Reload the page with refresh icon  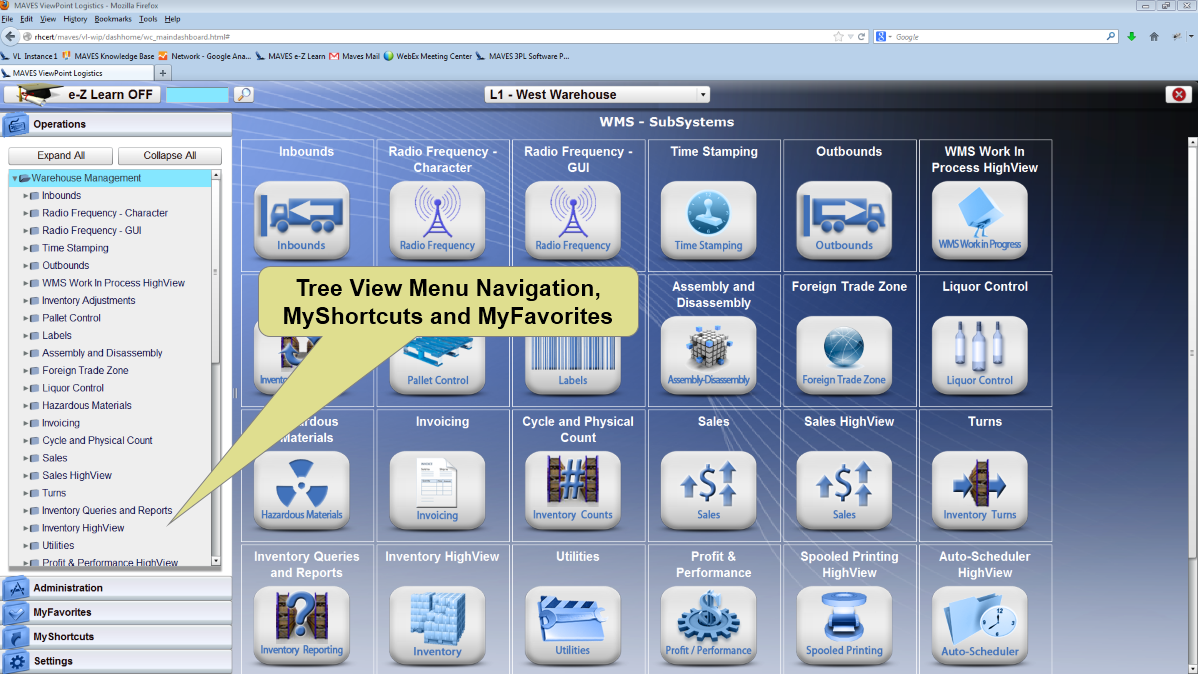[861, 37]
